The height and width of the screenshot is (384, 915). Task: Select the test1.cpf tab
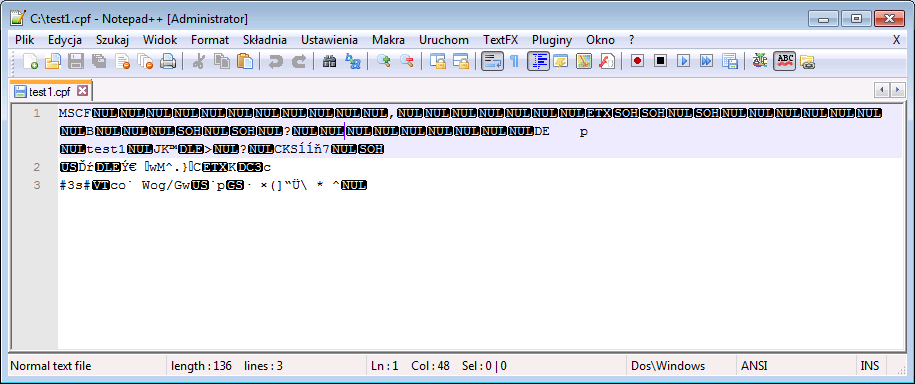[50, 92]
